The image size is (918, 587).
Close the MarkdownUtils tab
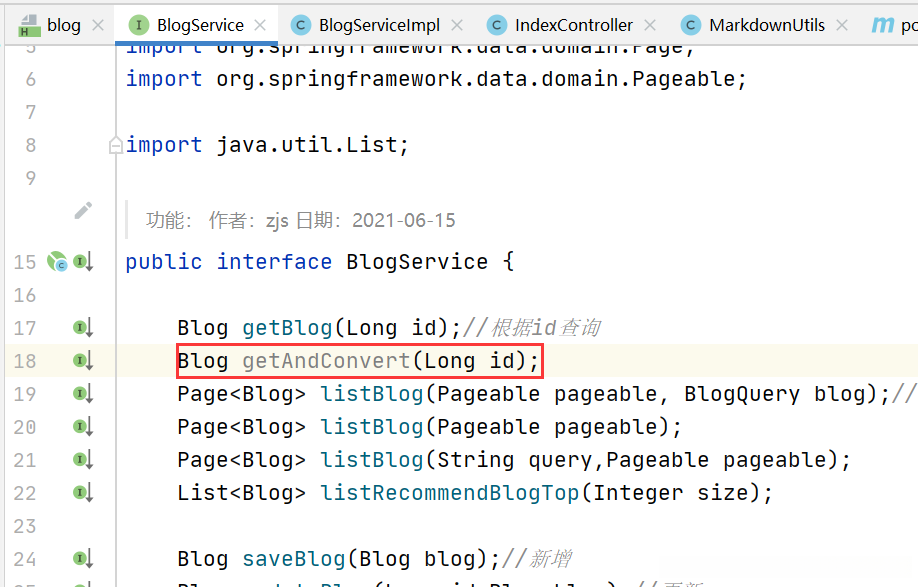point(842,25)
